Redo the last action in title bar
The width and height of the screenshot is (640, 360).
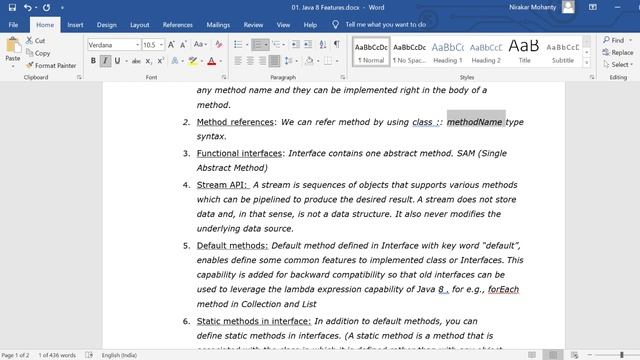coord(47,7)
